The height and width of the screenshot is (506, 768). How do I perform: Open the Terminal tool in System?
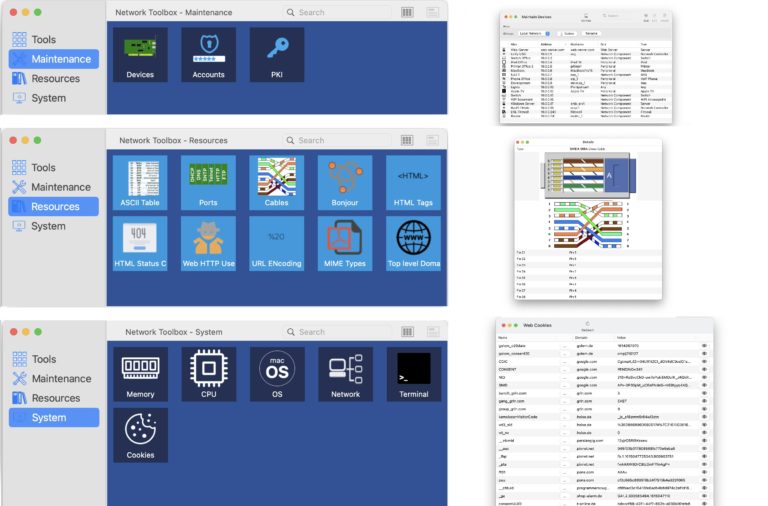pos(413,374)
